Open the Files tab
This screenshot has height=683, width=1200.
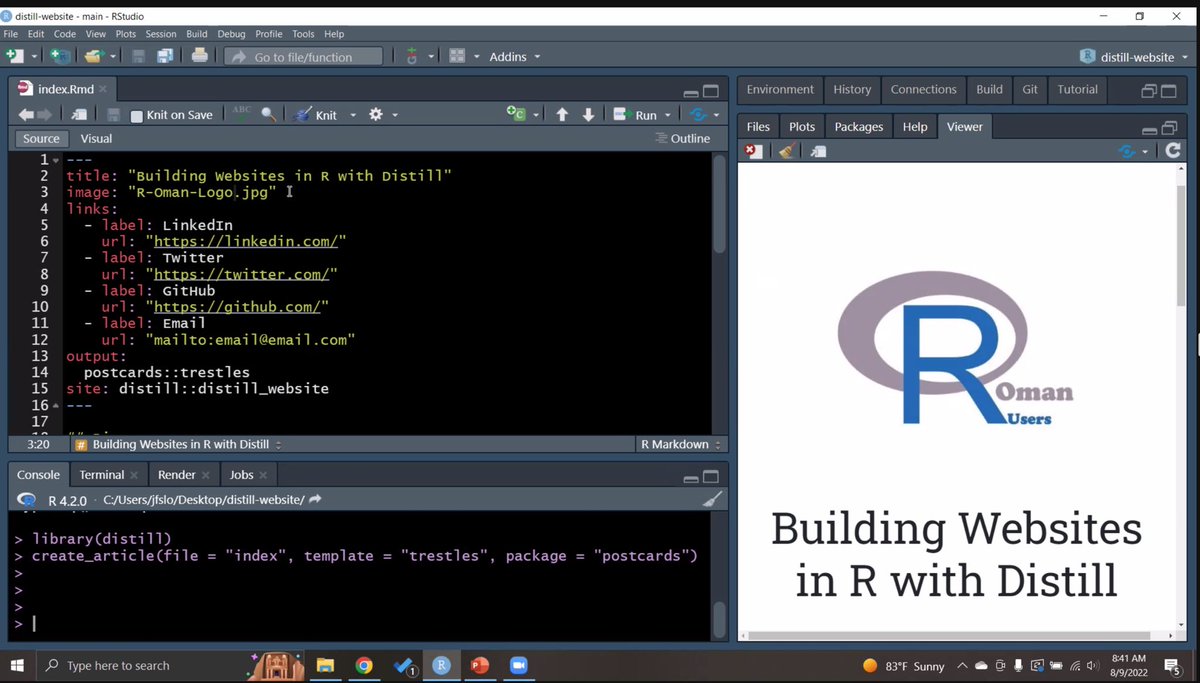pos(758,127)
